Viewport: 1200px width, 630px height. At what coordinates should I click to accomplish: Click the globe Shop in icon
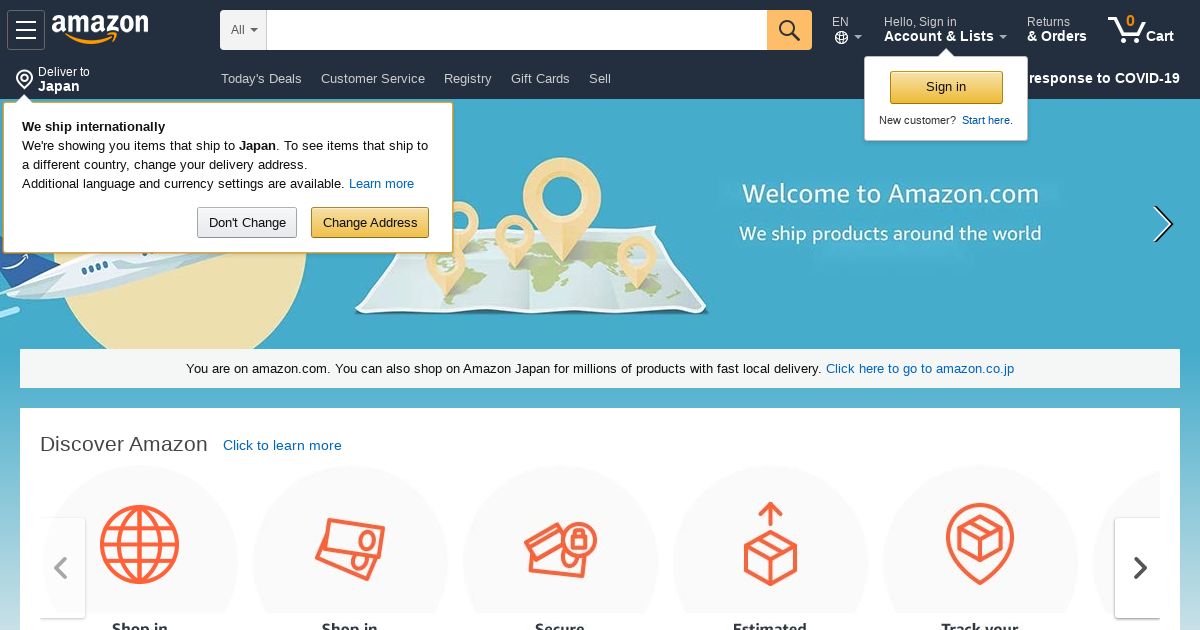[139, 544]
